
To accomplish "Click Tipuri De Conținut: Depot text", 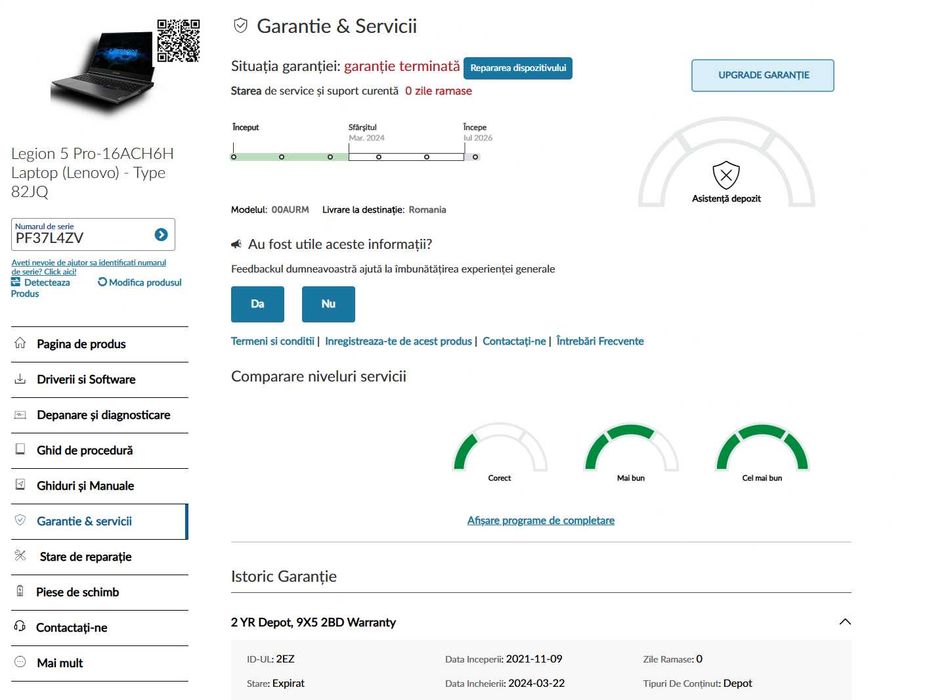I will [697, 684].
